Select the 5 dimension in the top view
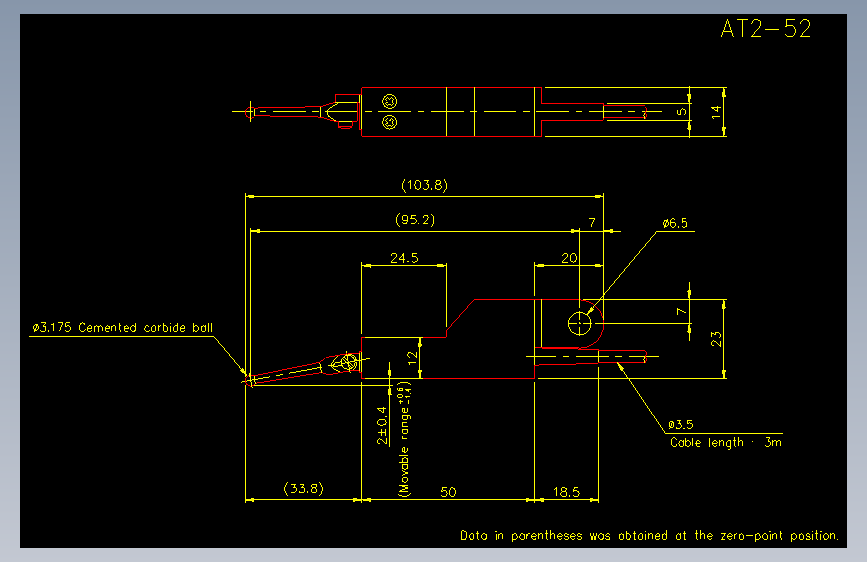This screenshot has width=867, height=562. click(x=682, y=112)
